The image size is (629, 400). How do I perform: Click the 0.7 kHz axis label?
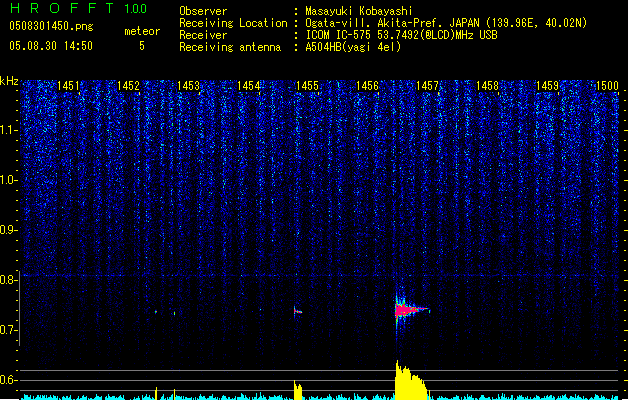[x=8, y=330]
